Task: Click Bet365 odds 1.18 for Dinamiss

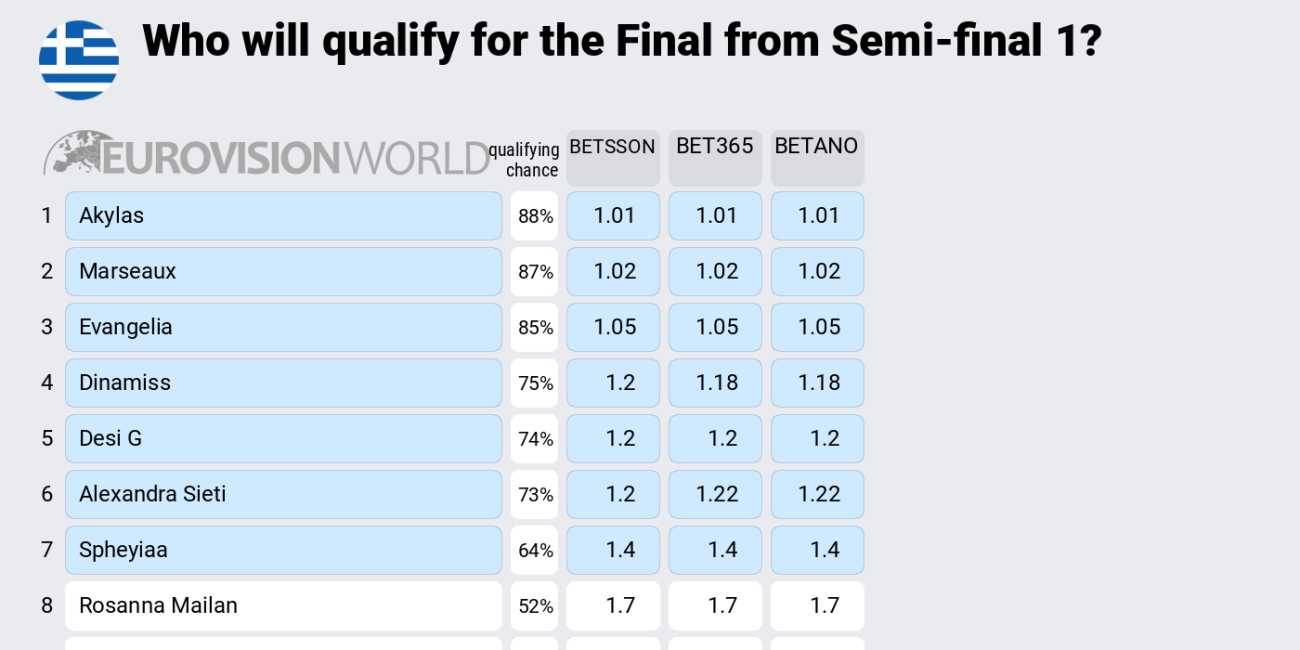Action: (715, 383)
